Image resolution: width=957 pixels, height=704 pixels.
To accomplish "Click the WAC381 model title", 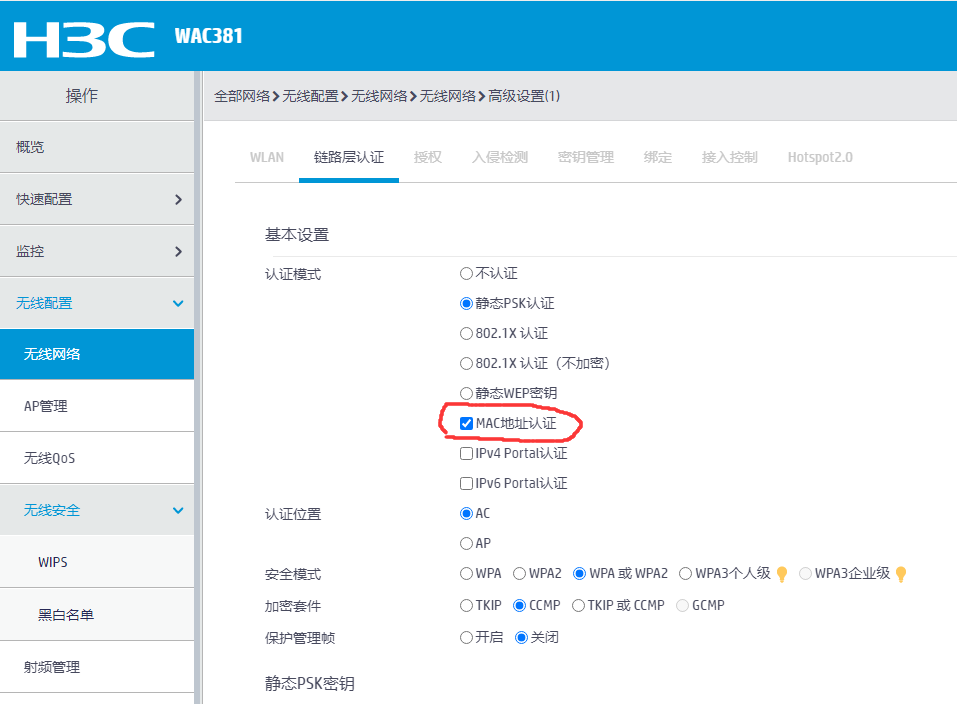I will tap(208, 36).
